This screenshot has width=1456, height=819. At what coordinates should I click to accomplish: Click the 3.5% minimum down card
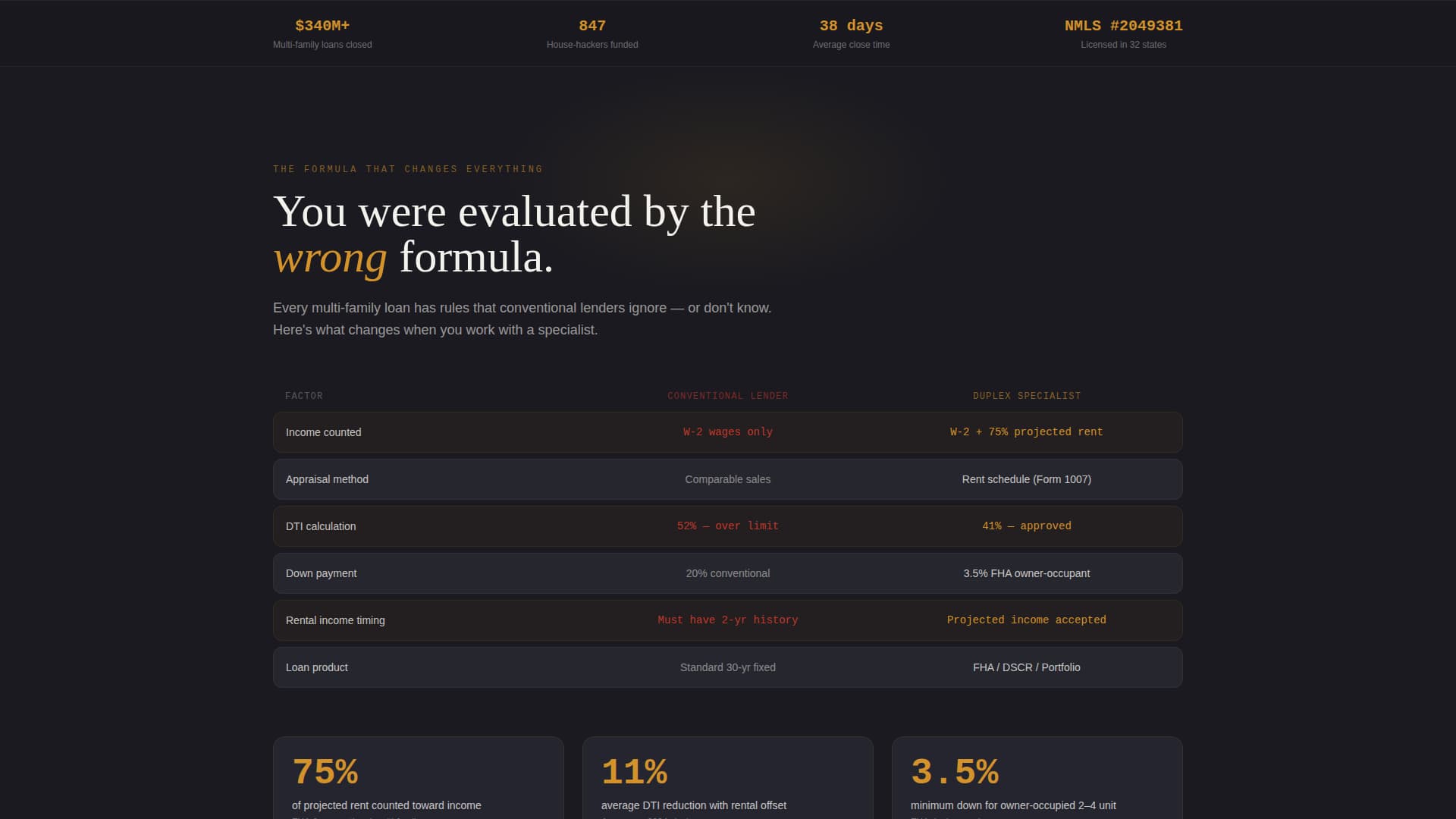tap(1037, 778)
